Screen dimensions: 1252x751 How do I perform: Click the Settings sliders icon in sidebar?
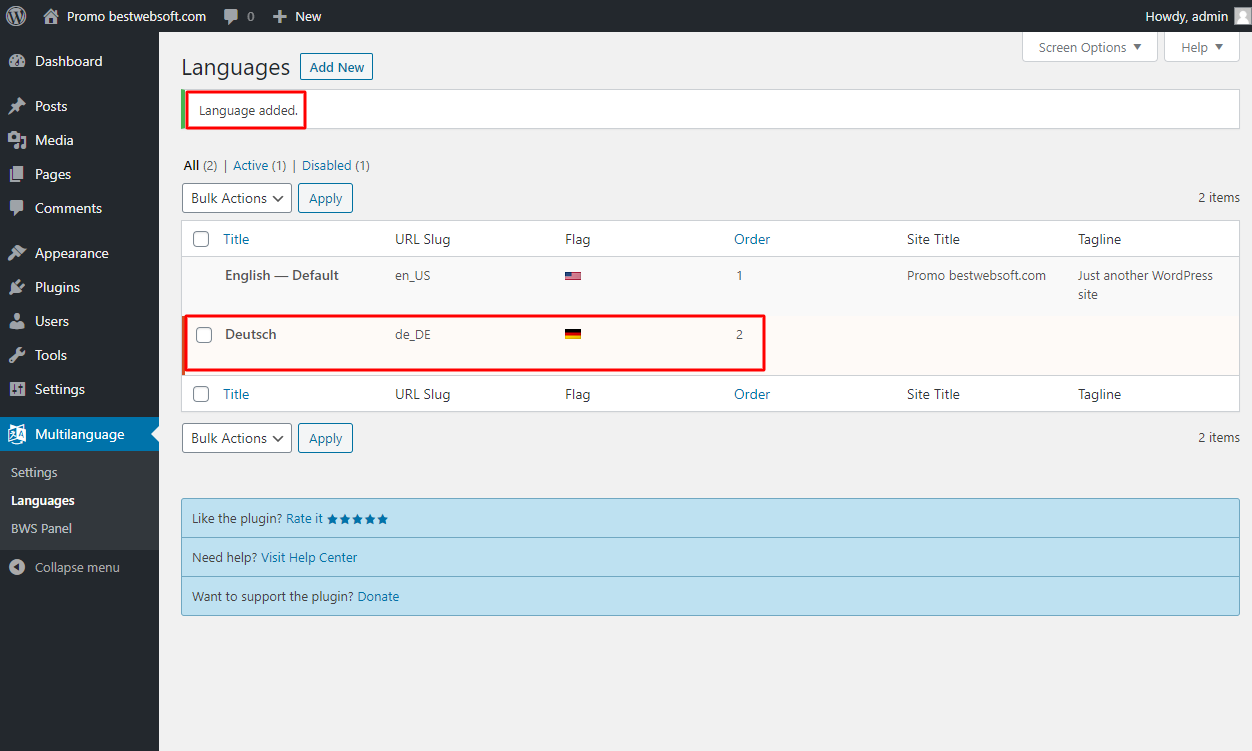pos(17,389)
